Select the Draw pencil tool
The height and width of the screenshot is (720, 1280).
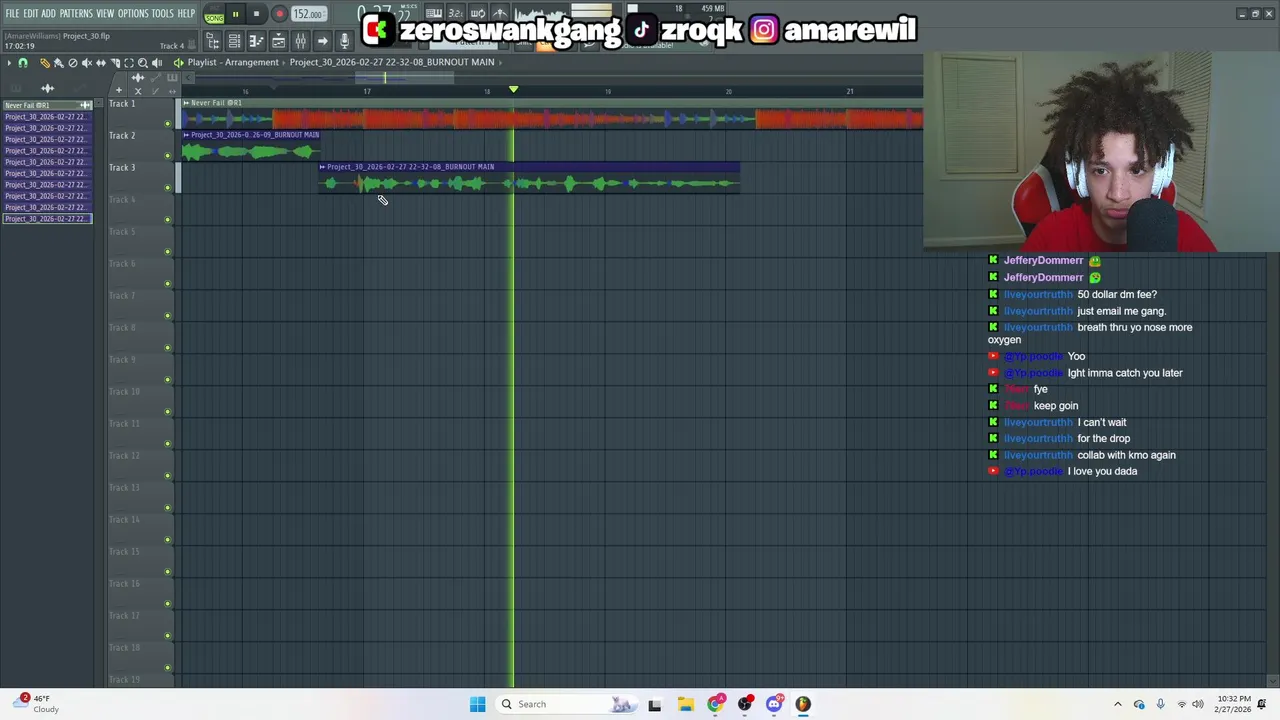pyautogui.click(x=44, y=63)
